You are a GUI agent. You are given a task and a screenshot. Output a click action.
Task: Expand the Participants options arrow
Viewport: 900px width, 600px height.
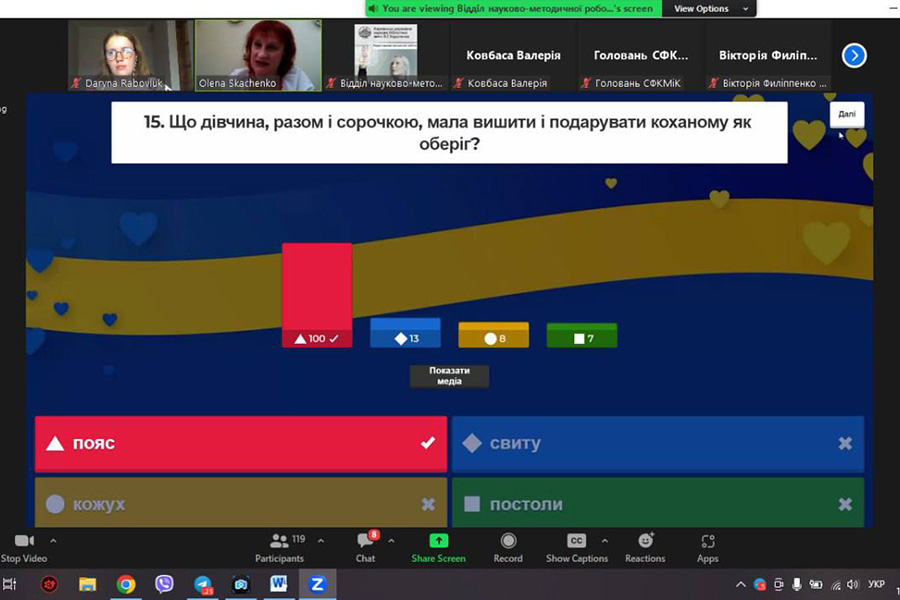coord(321,541)
